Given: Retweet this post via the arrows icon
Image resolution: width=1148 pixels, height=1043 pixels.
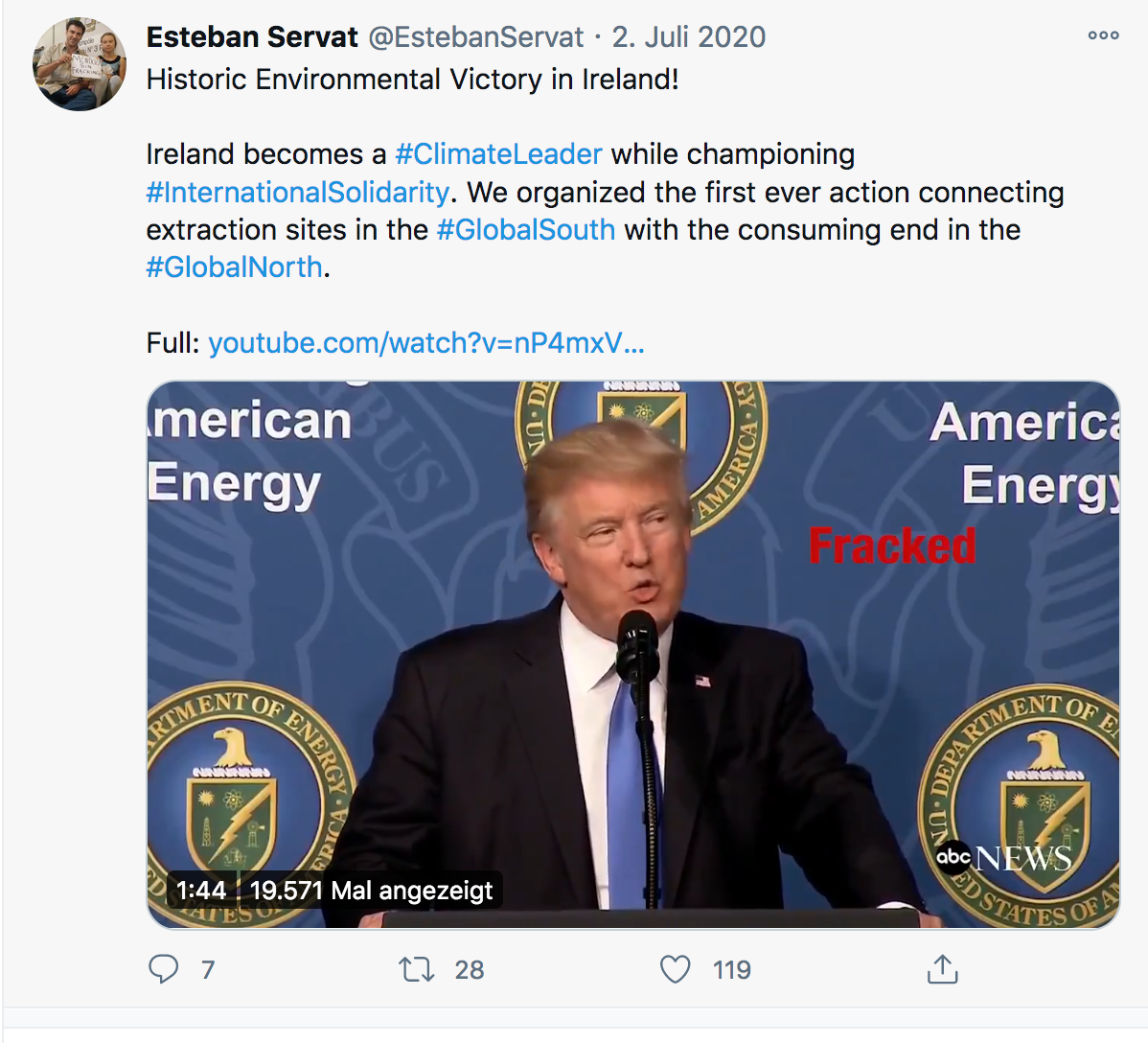Looking at the screenshot, I should pos(417,969).
